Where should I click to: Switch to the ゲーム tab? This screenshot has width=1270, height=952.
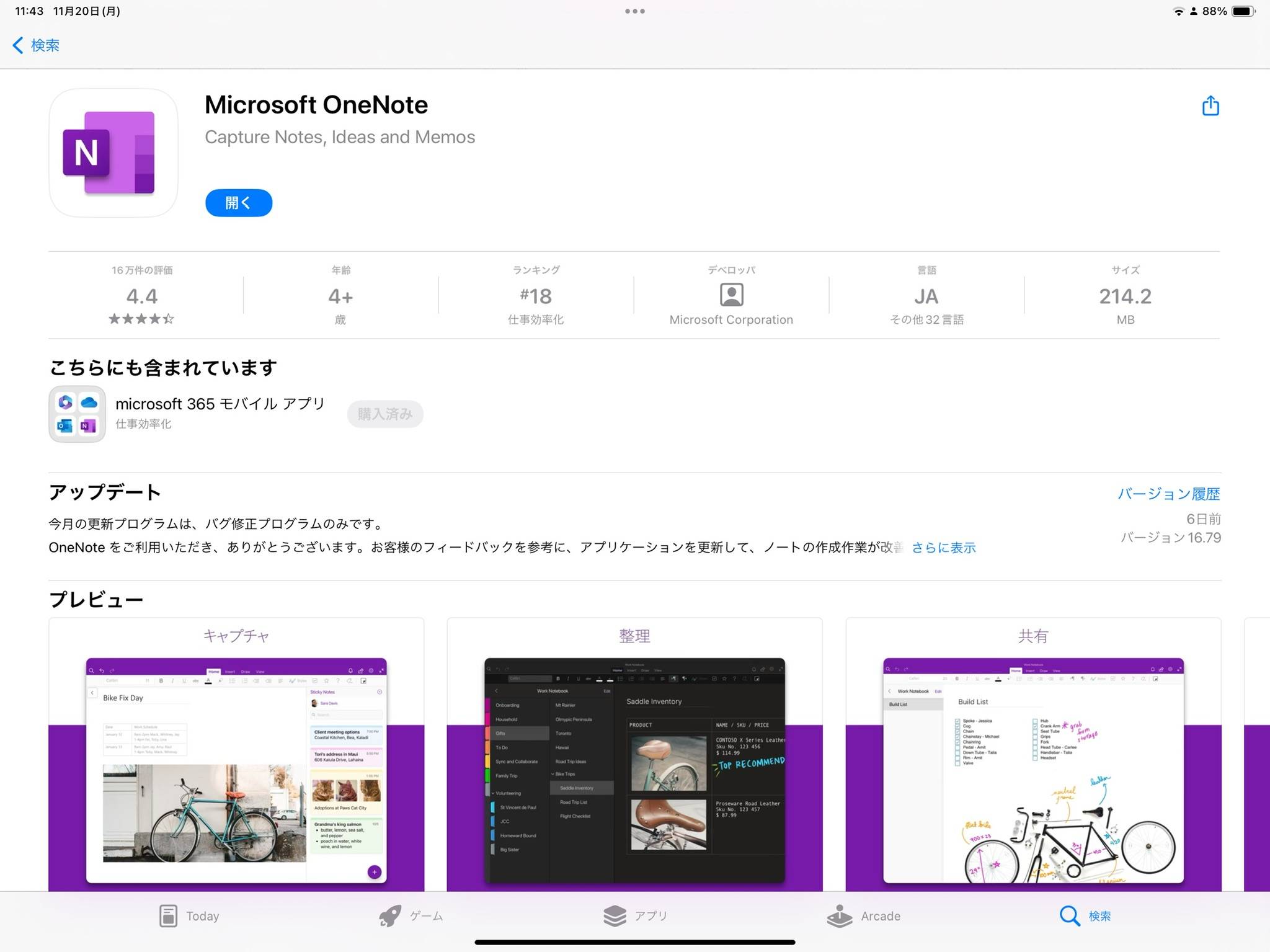pyautogui.click(x=411, y=915)
